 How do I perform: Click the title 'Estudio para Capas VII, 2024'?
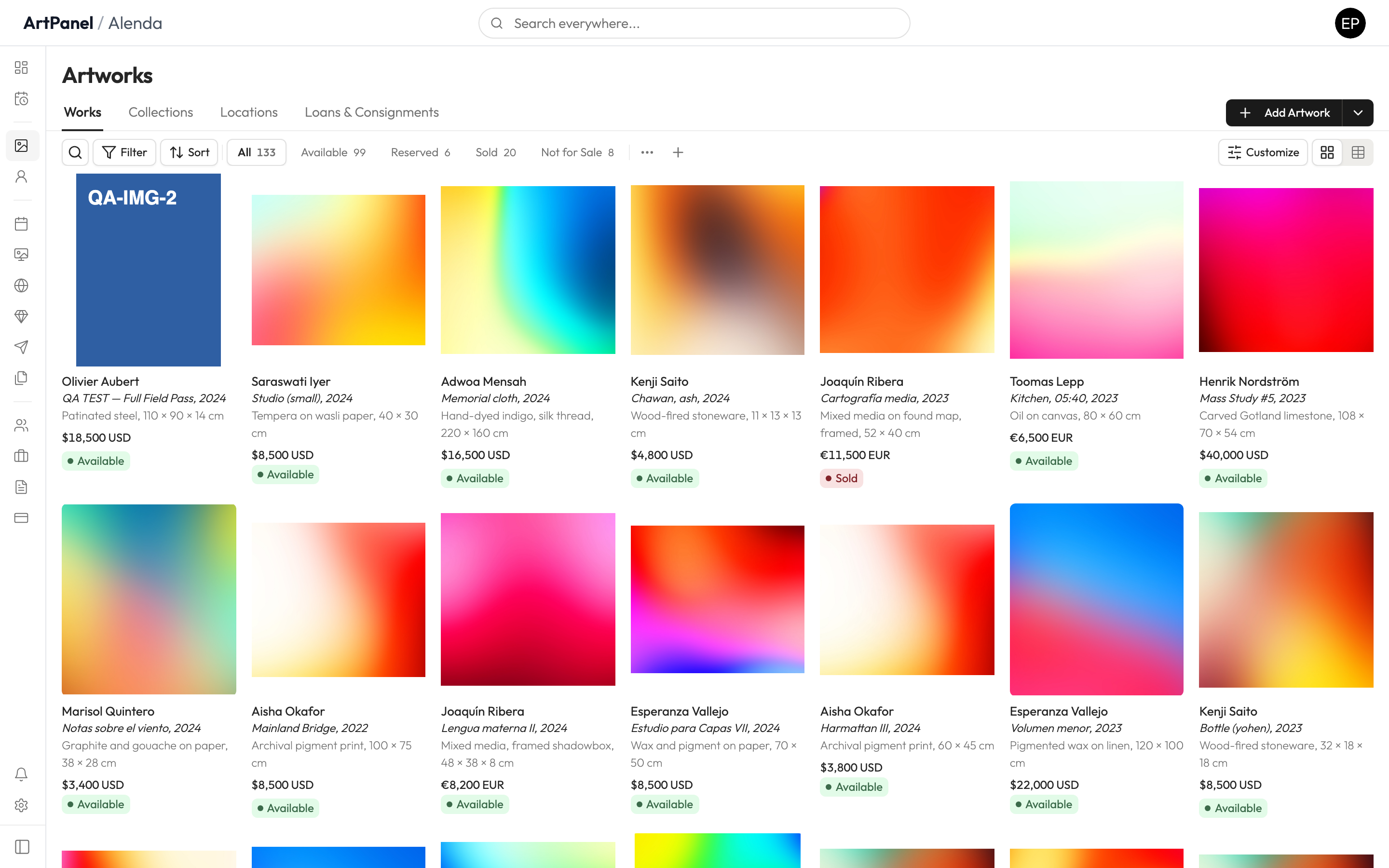point(705,728)
